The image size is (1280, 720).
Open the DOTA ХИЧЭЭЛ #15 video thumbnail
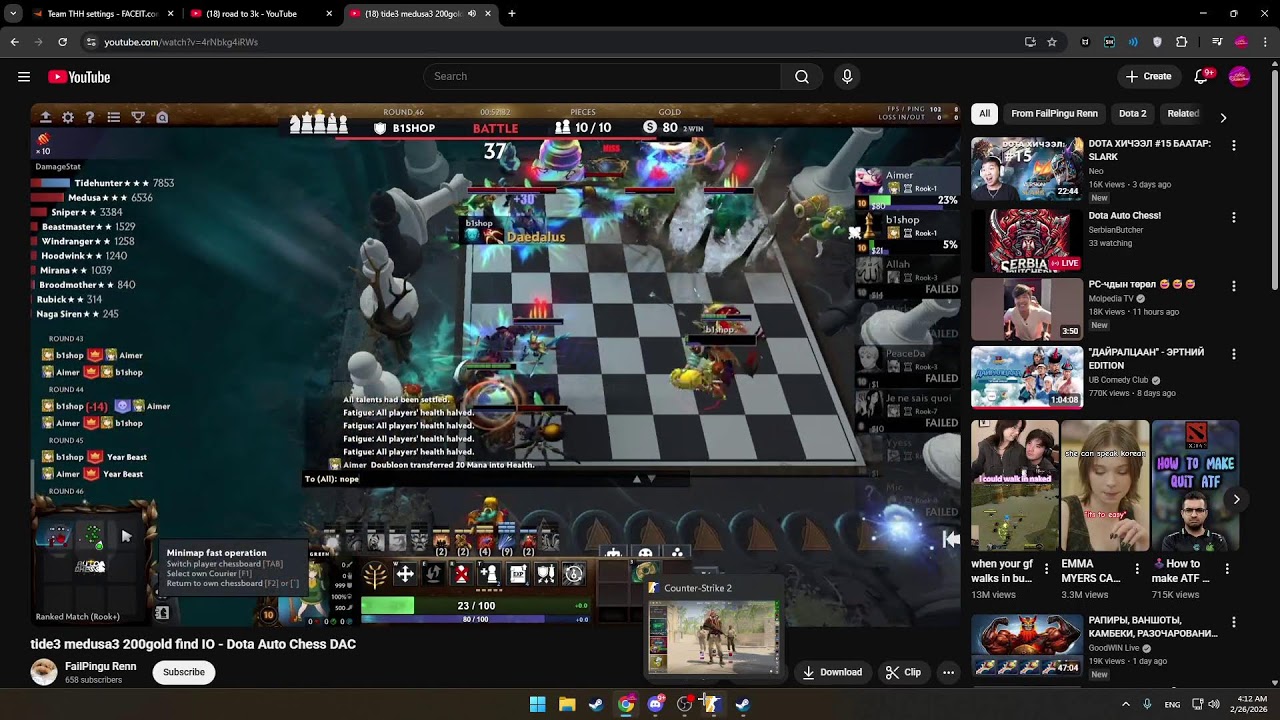1027,169
